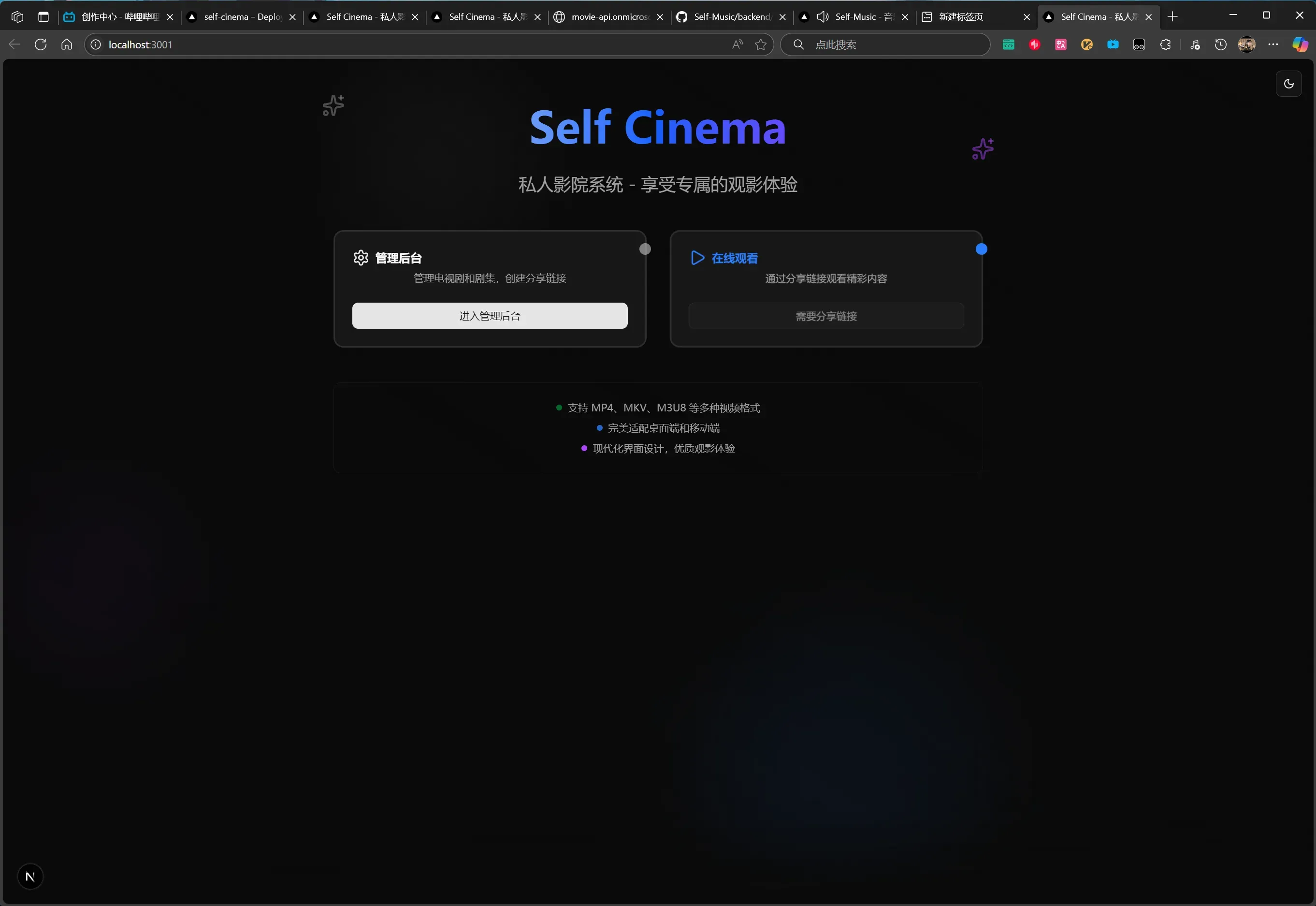Viewport: 1316px width, 906px height.
Task: Open browser history clock icon
Action: [1220, 44]
